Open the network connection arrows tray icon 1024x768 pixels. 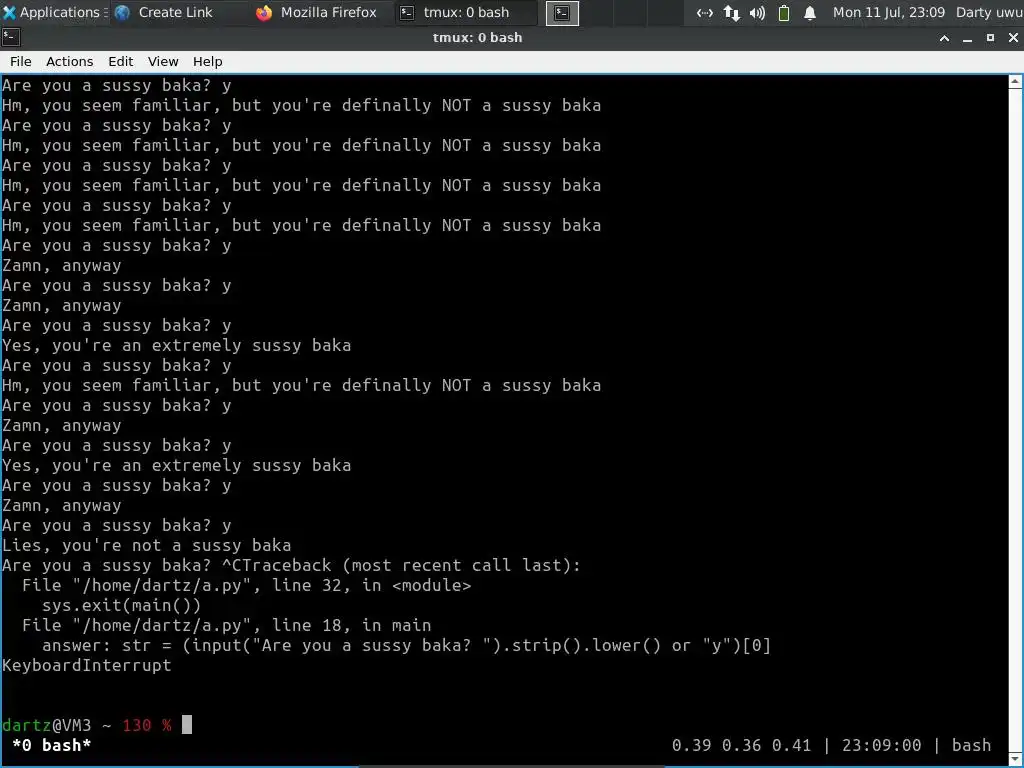[x=705, y=12]
